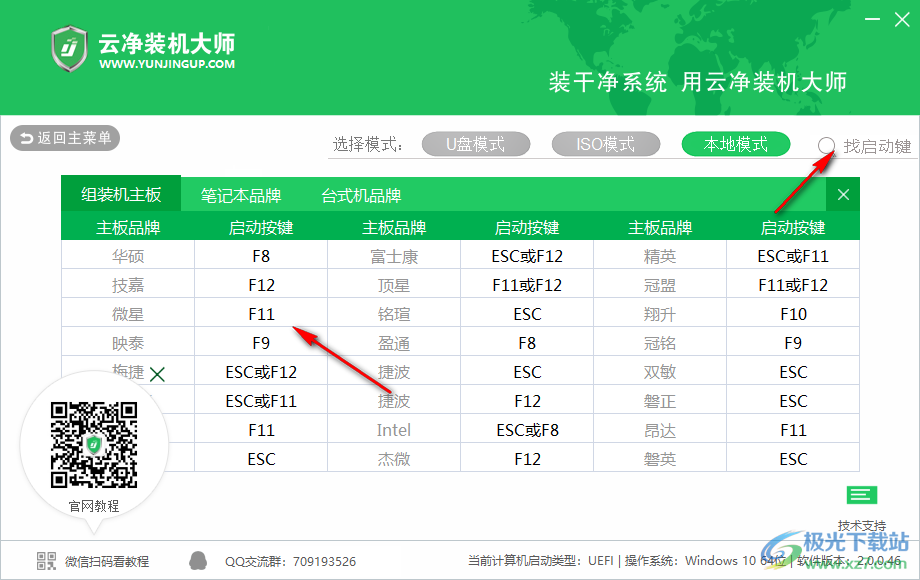Click the Yunjing shield logo icon
Viewport: 920px width, 580px height.
pos(68,48)
